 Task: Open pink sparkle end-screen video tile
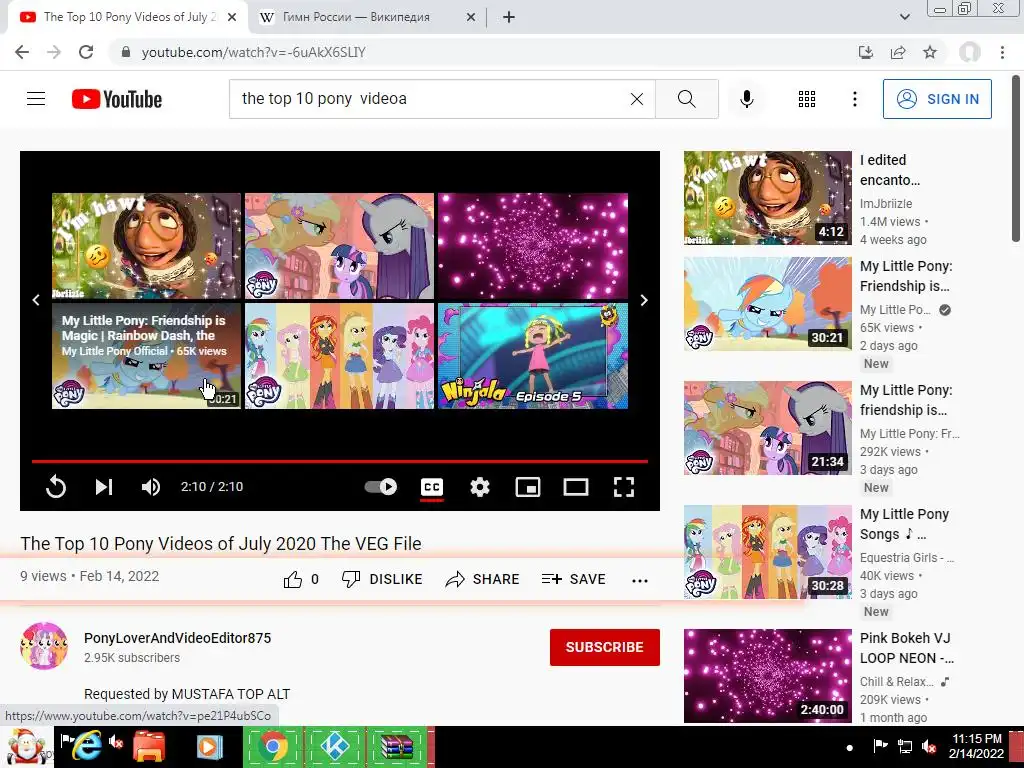pos(533,246)
